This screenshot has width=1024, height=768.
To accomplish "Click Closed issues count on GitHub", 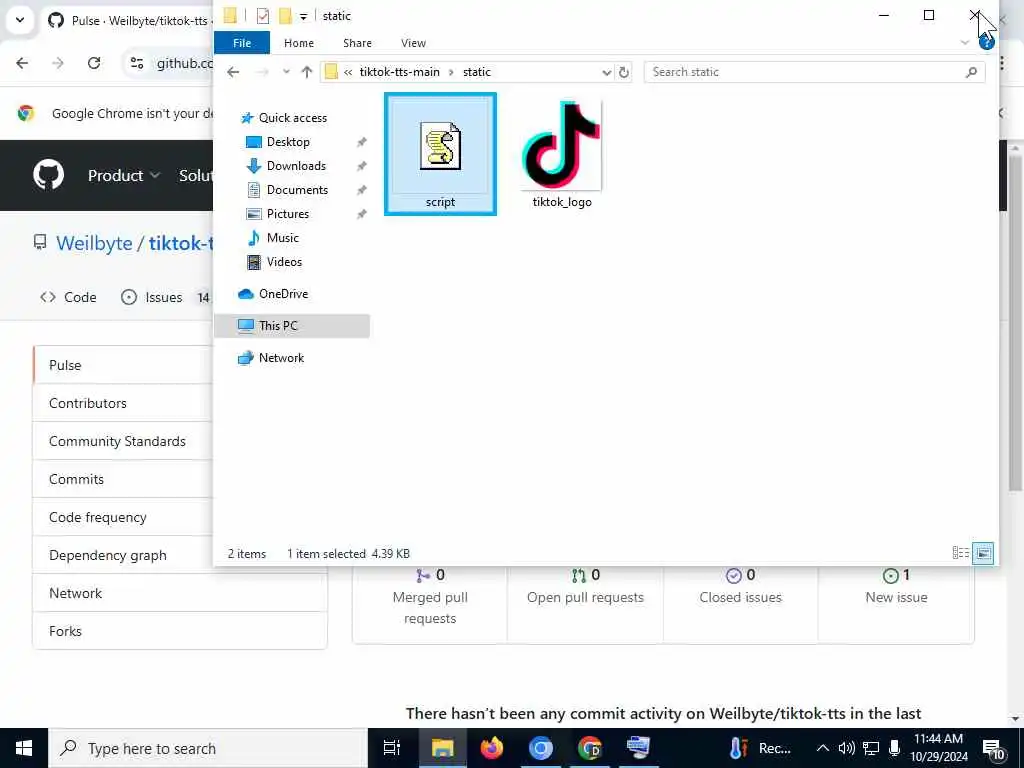I will point(741,586).
